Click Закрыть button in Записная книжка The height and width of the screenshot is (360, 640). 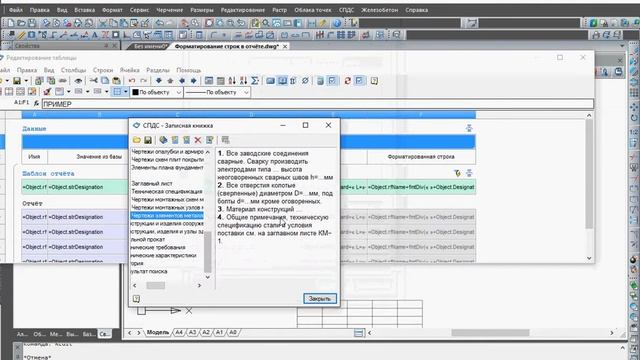click(320, 299)
